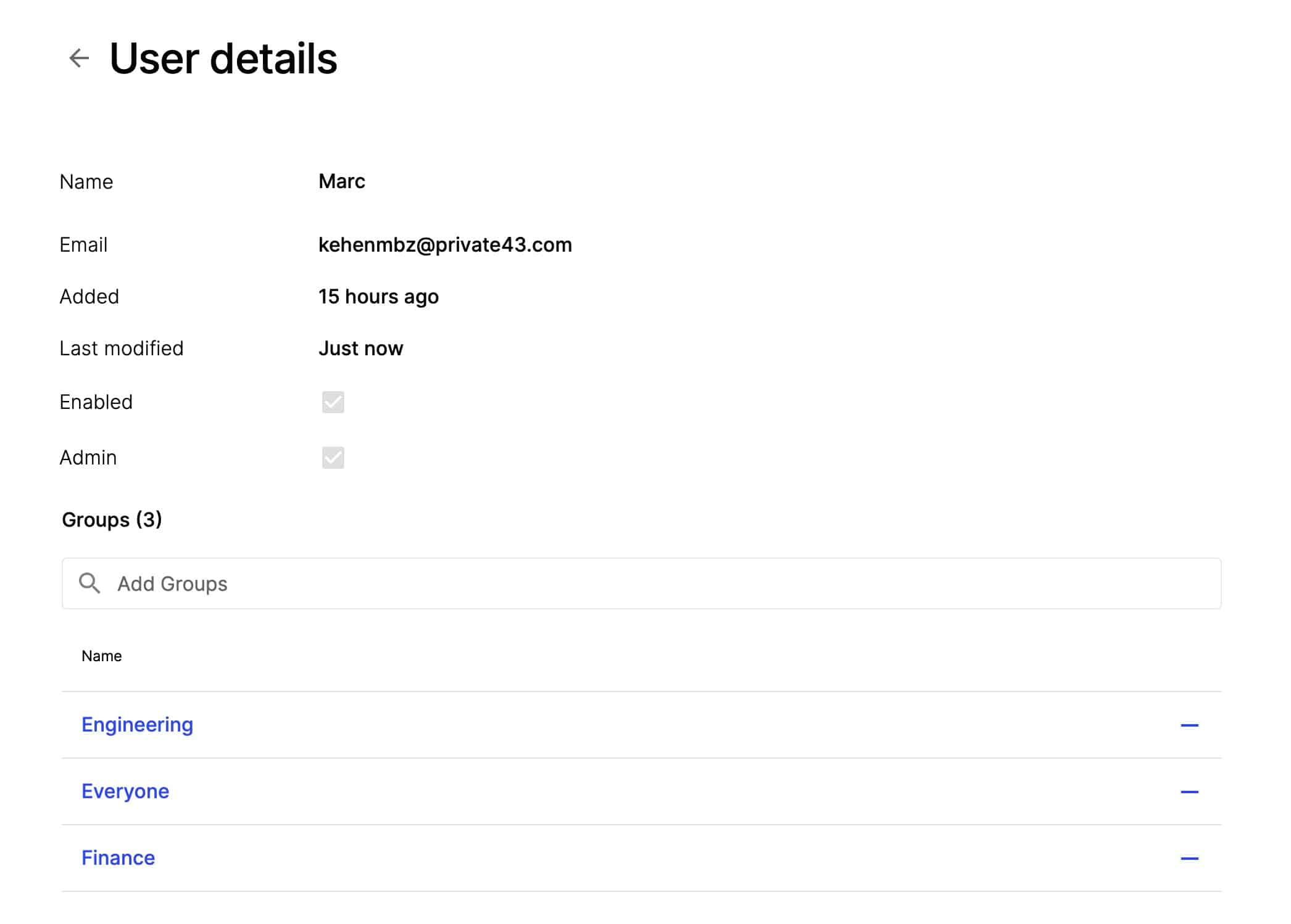Remove Marc from the Engineering group
1291x924 pixels.
pyautogui.click(x=1189, y=725)
